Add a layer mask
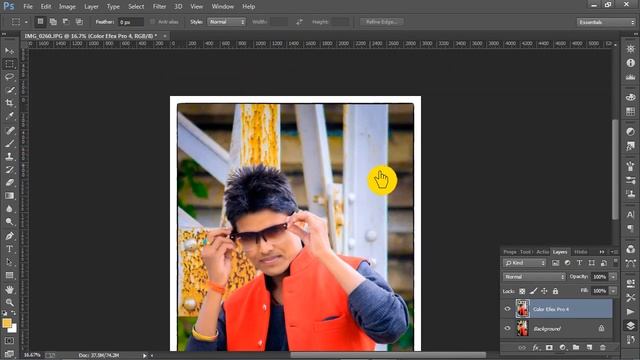The image size is (640, 360). [549, 348]
